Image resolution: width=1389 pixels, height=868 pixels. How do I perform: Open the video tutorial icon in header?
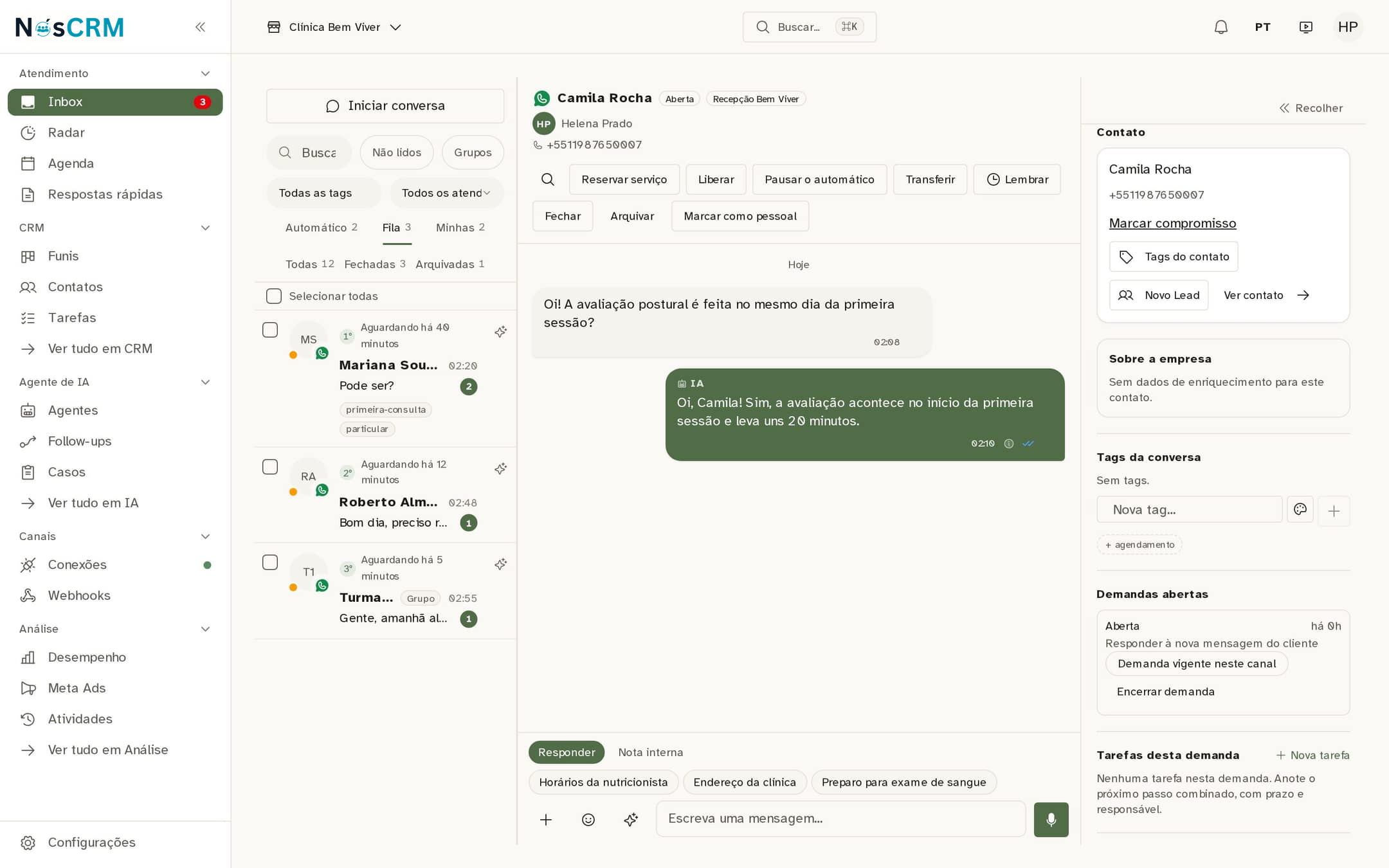[1305, 27]
